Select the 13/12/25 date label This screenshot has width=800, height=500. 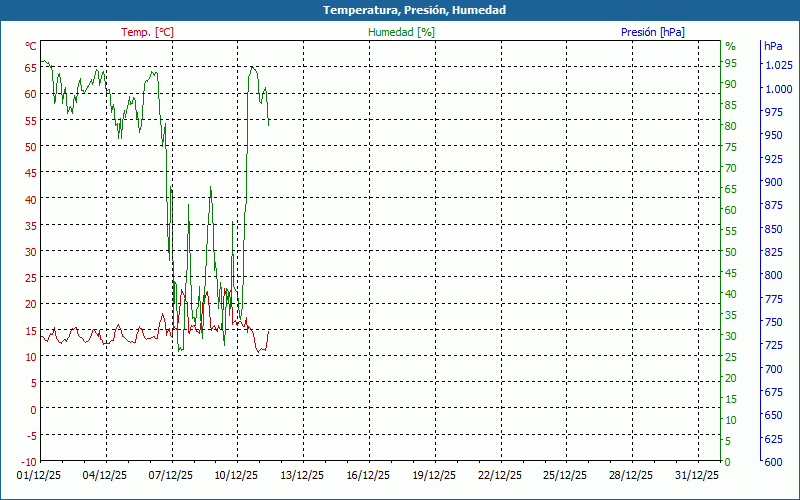click(x=303, y=476)
